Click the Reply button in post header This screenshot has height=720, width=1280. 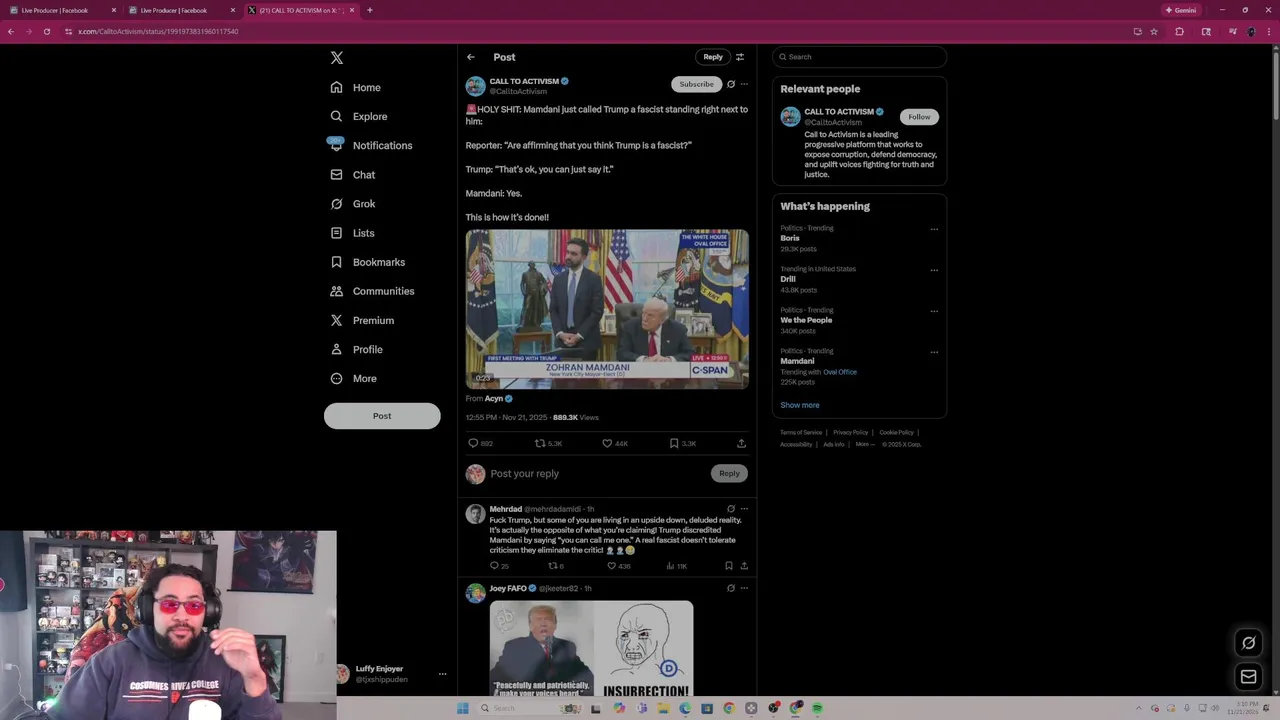713,57
